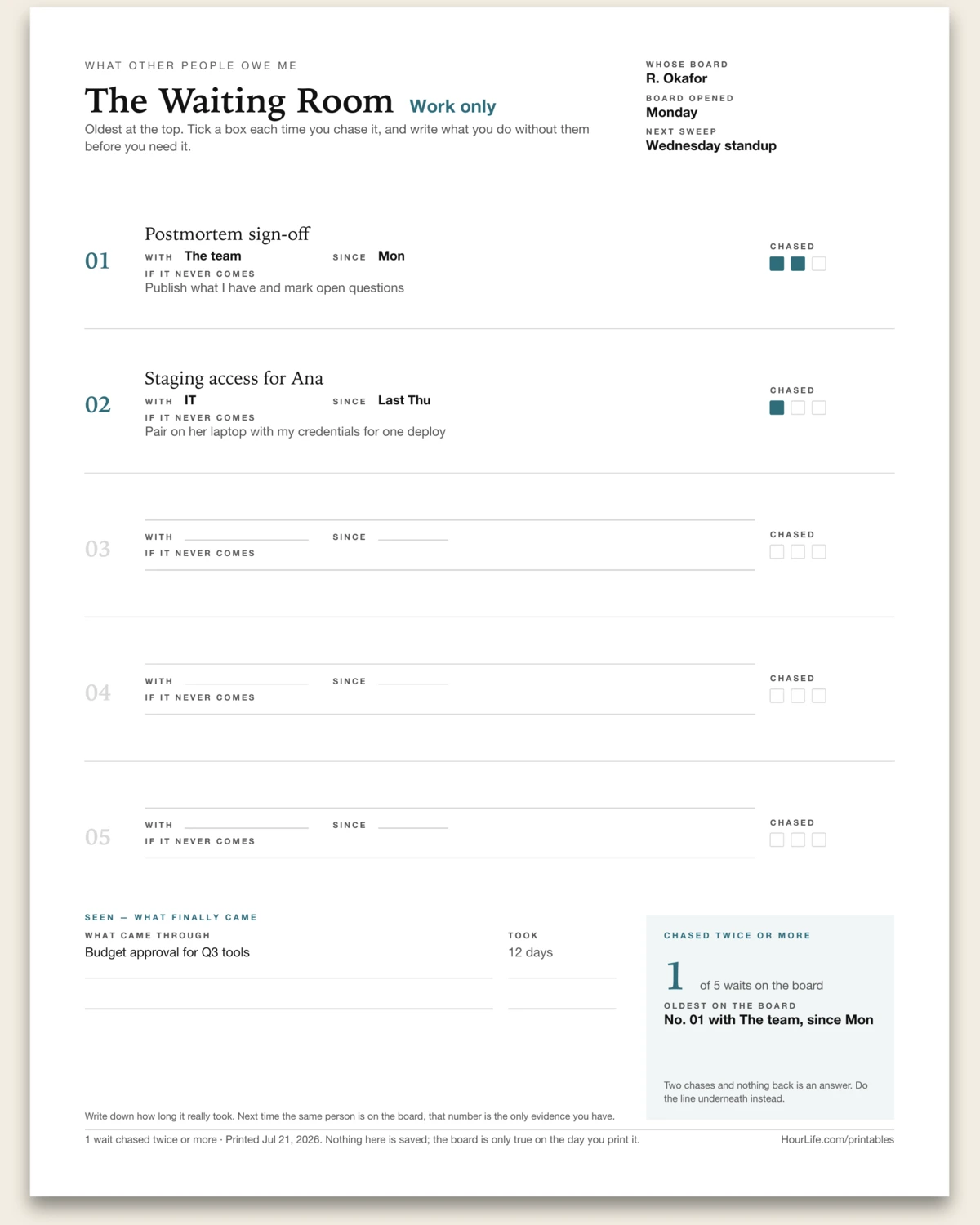This screenshot has height=1225, width=980.
Task: Tick the last chased box in row 04
Action: [x=819, y=696]
